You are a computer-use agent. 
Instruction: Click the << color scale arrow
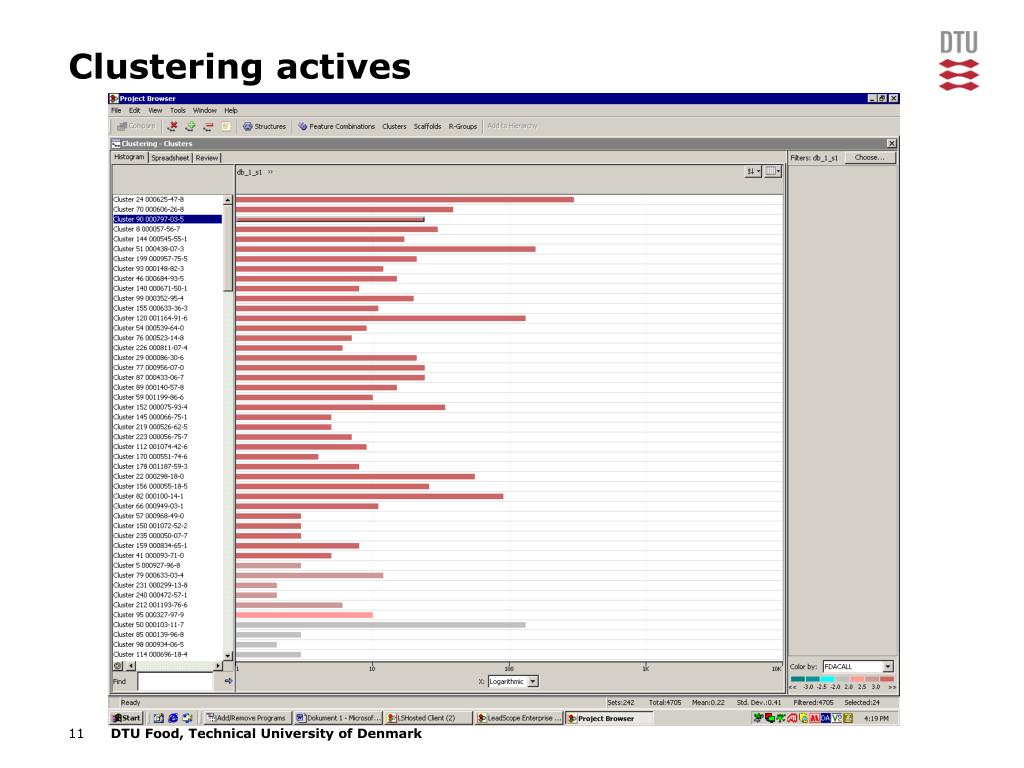coord(793,687)
